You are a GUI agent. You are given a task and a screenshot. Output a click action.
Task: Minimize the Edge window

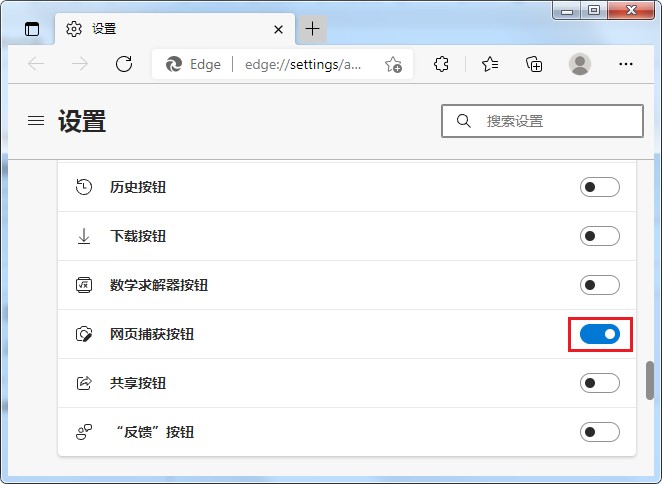tap(567, 10)
